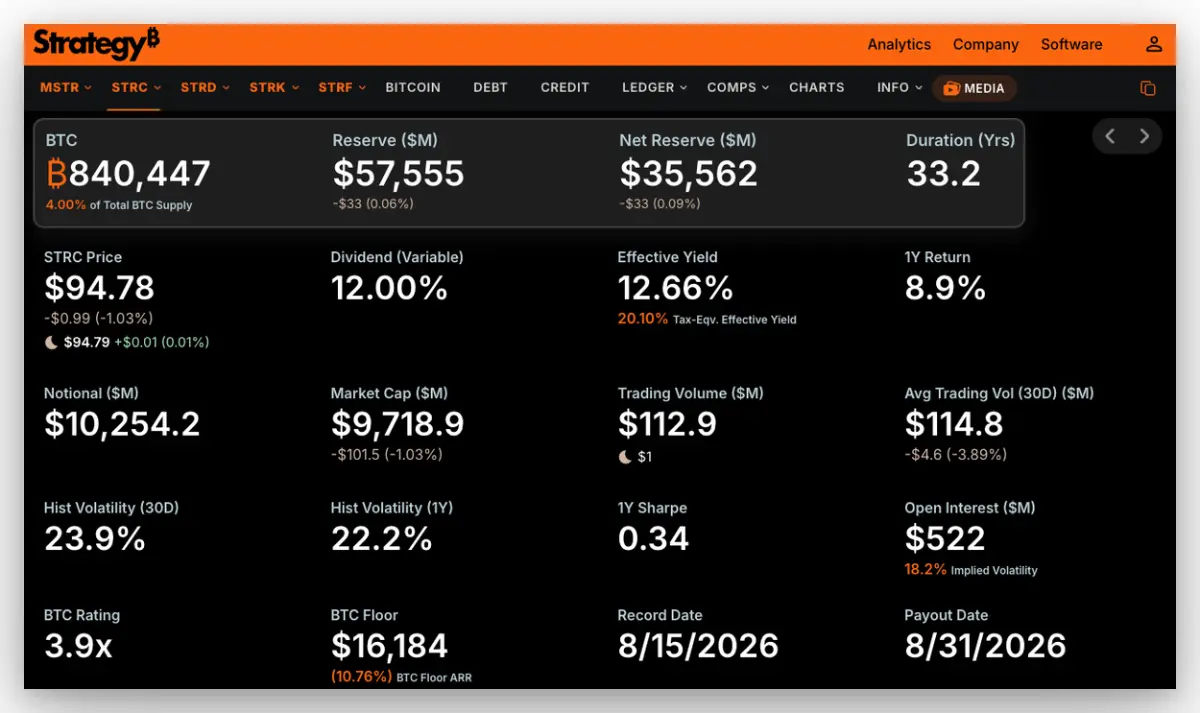
Task: Click the market cap change -$101.5 (-1.03%)
Action: pos(387,455)
